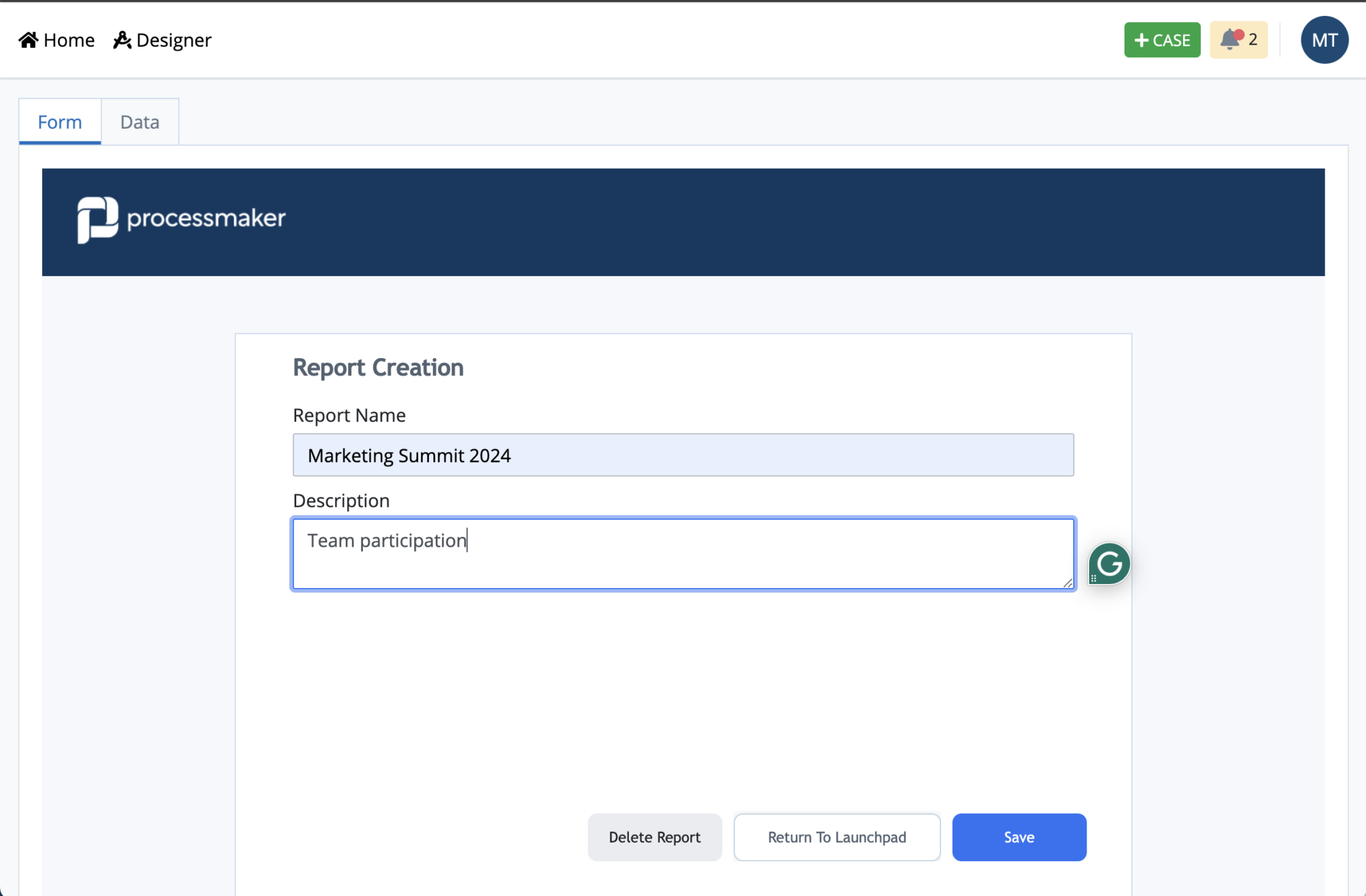Open the user account menu
The image size is (1366, 896).
1324,39
